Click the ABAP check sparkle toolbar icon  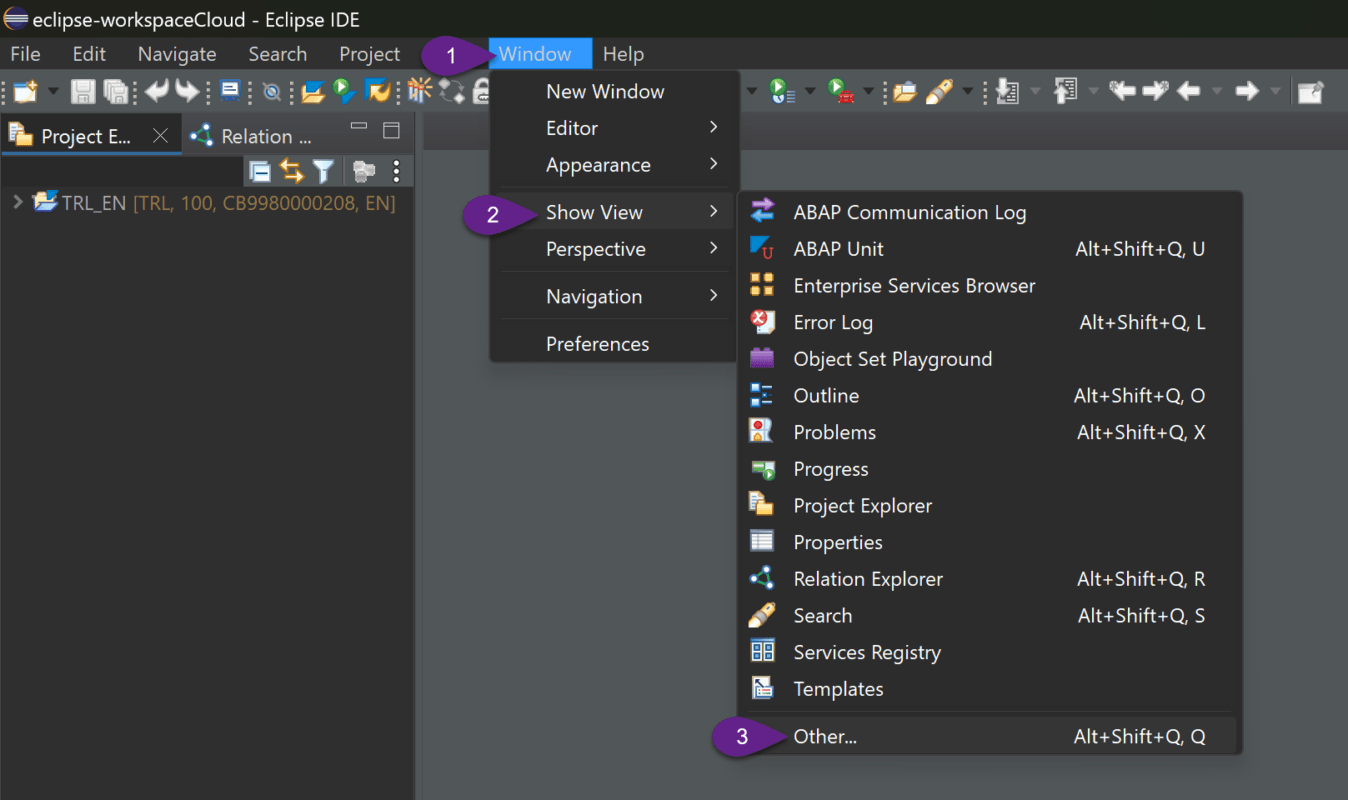(420, 92)
